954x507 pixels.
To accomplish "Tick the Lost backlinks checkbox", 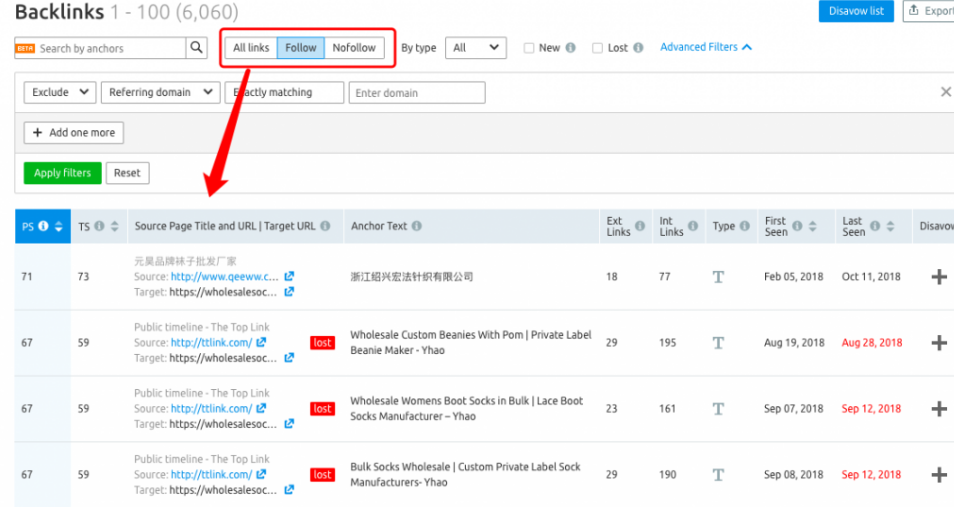I will pos(597,48).
